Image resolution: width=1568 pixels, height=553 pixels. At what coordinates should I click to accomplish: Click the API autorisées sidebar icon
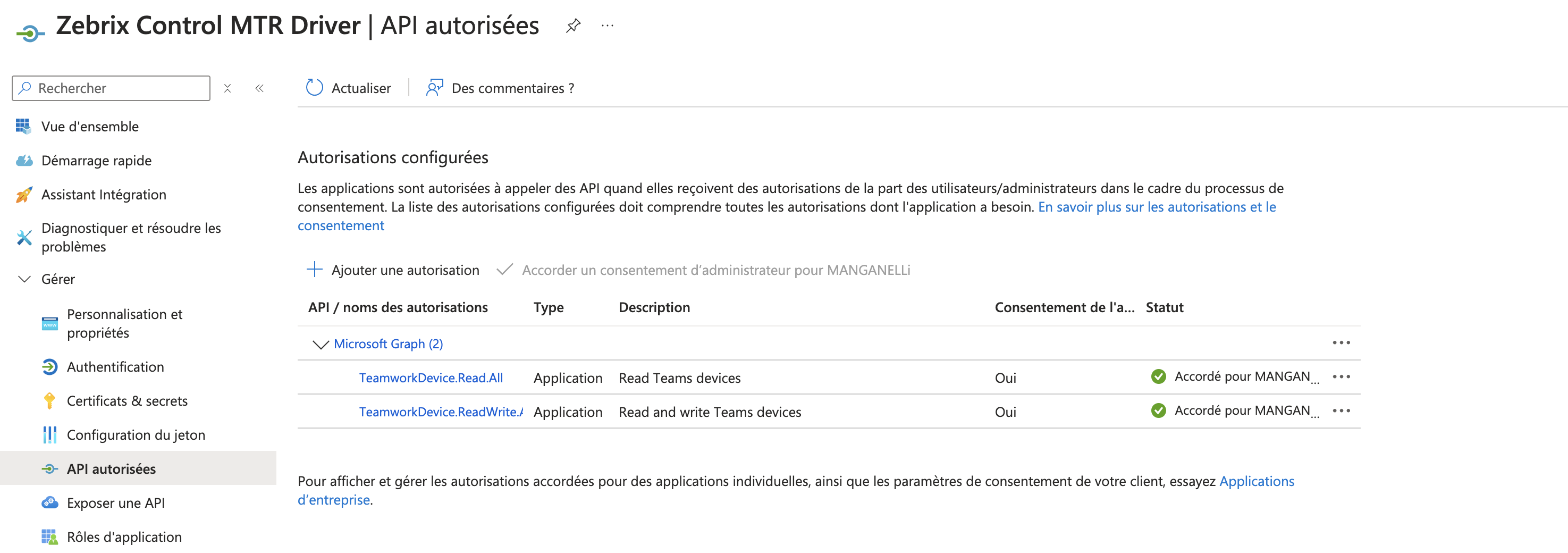pyautogui.click(x=50, y=469)
